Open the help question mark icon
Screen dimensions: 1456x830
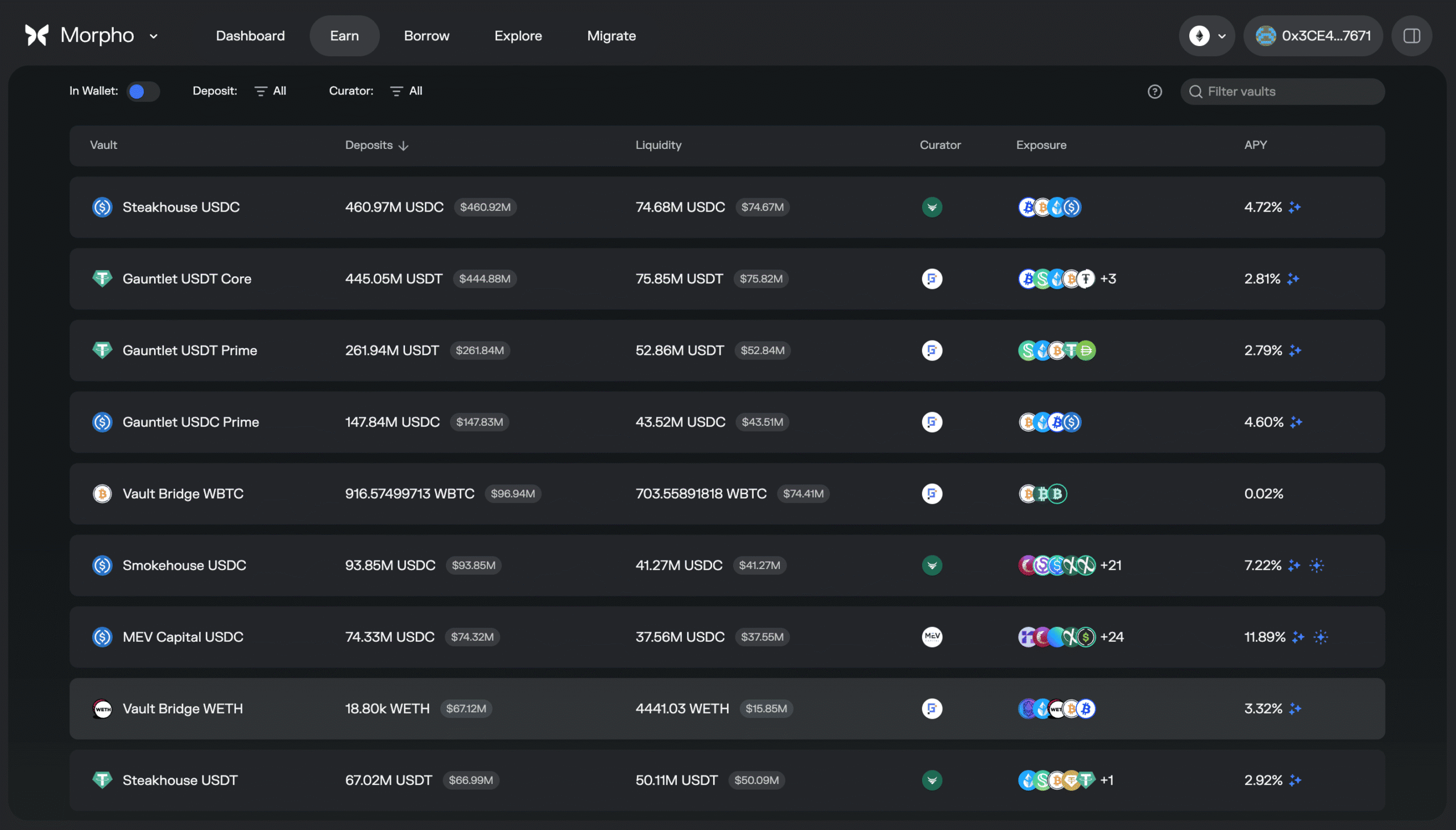[x=1155, y=91]
